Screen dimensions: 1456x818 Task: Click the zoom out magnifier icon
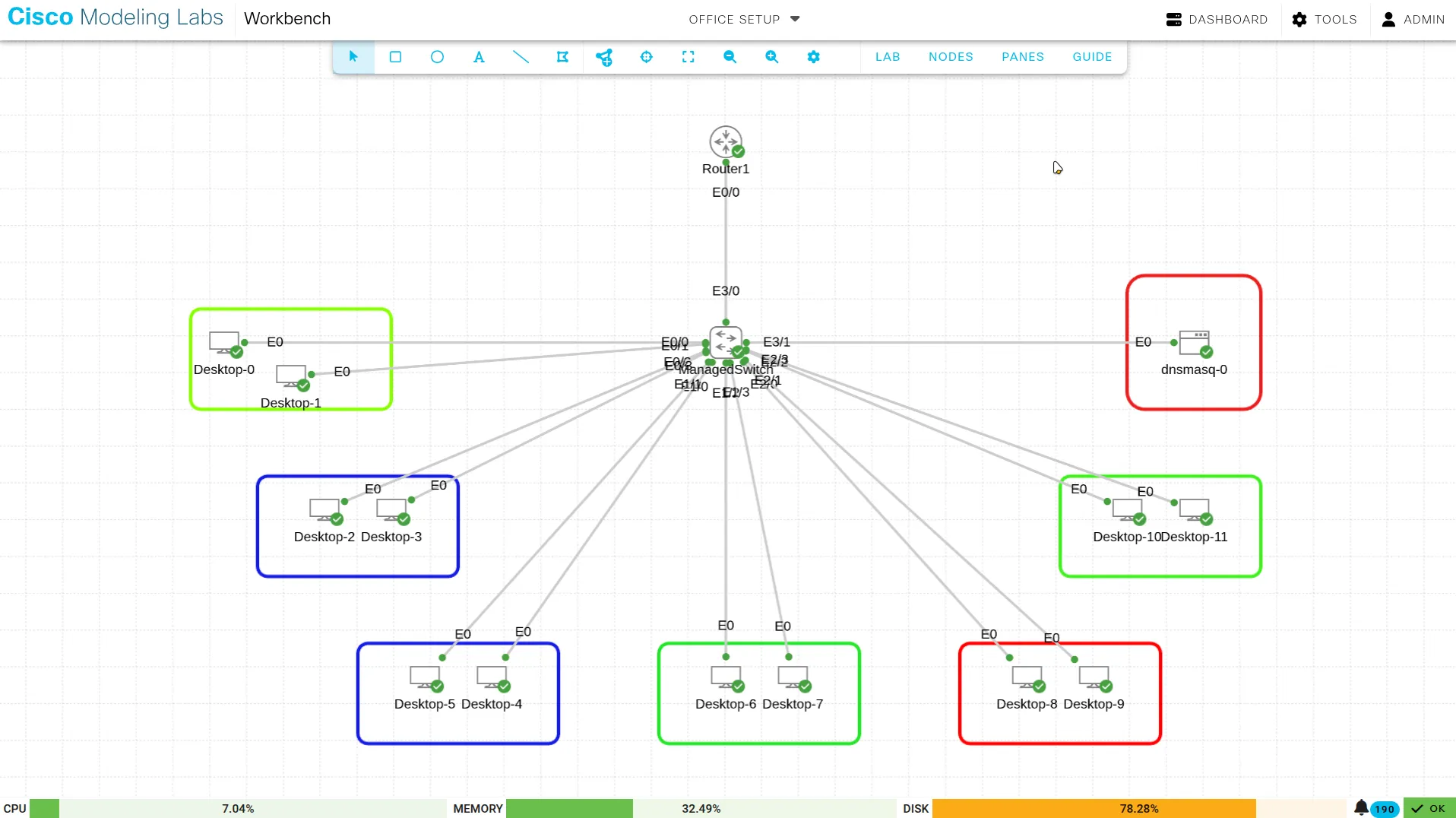[x=730, y=57]
